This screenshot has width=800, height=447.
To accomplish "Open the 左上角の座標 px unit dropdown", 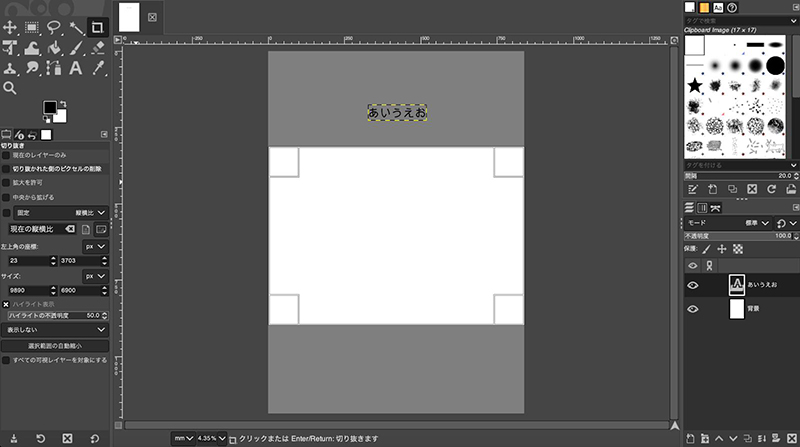I will pos(95,246).
